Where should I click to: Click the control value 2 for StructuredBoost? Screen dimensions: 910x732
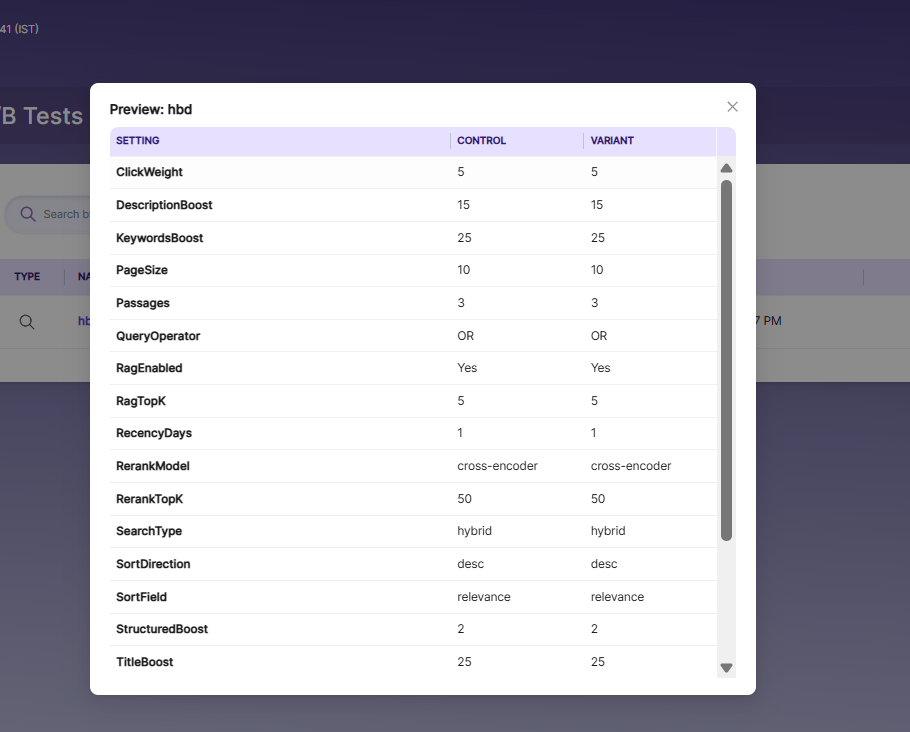coord(461,629)
